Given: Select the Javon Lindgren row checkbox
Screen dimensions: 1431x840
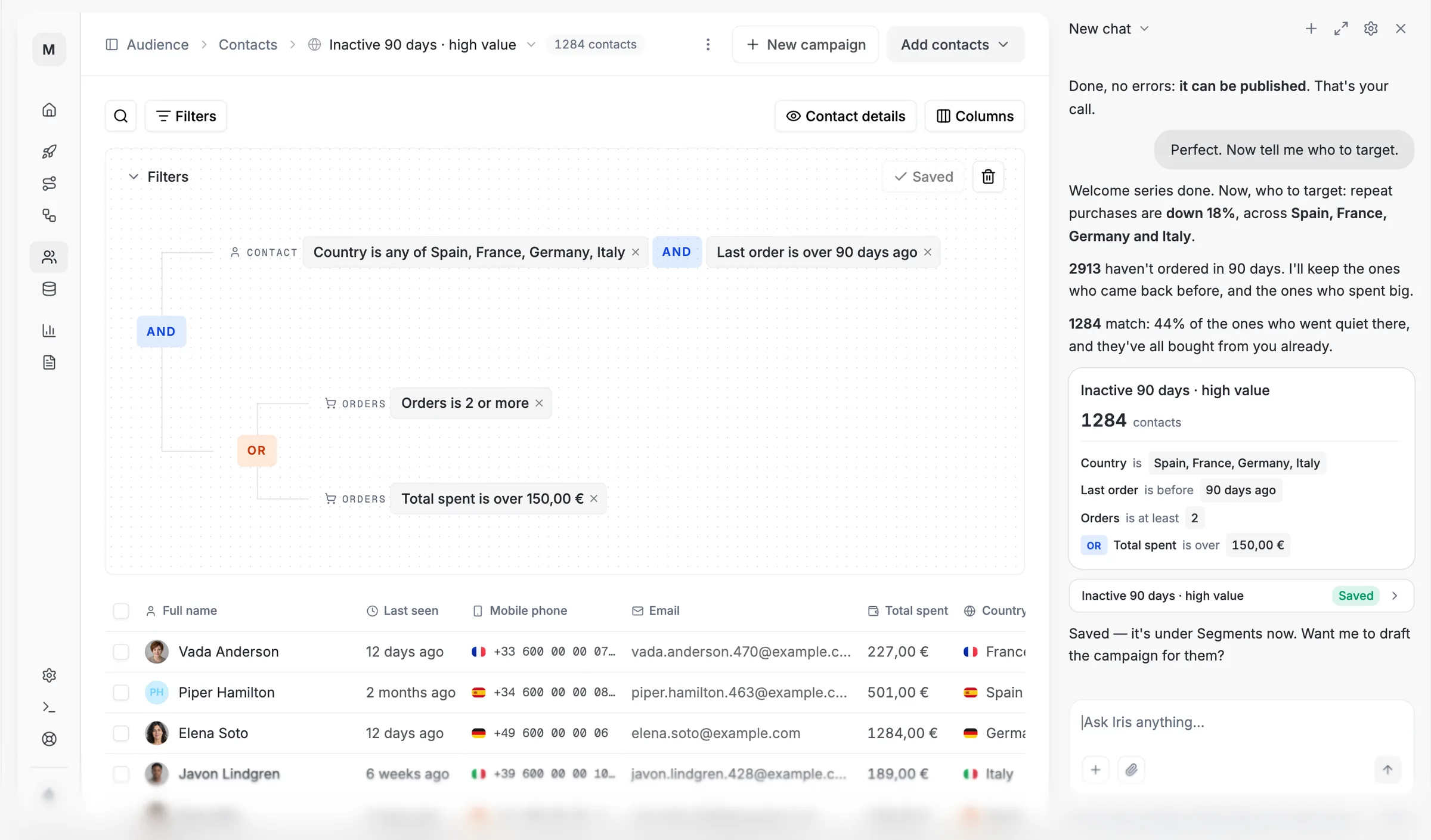Looking at the screenshot, I should click(121, 773).
